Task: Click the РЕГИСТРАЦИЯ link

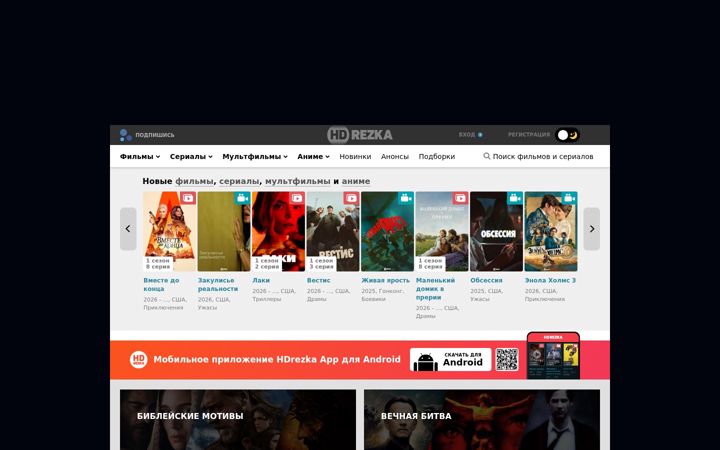Action: pyautogui.click(x=529, y=135)
